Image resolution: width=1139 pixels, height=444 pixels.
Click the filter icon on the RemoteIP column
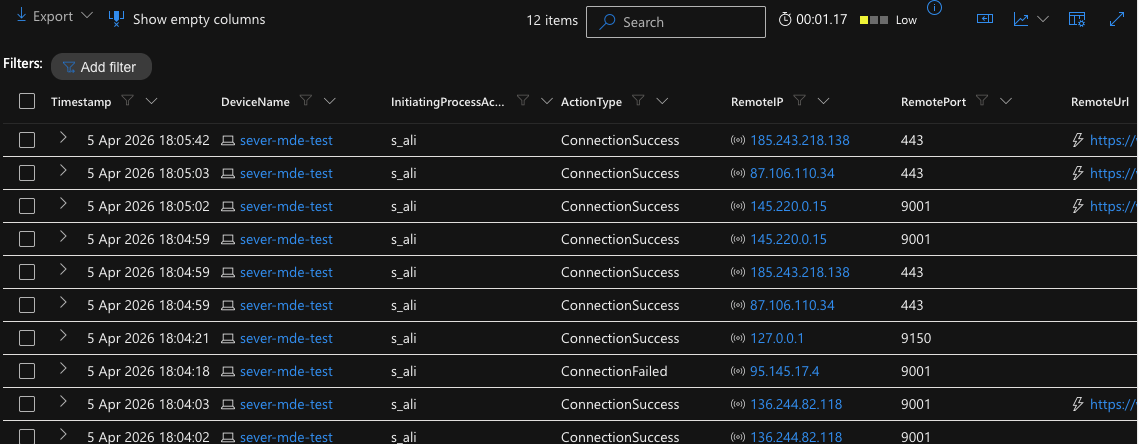800,101
